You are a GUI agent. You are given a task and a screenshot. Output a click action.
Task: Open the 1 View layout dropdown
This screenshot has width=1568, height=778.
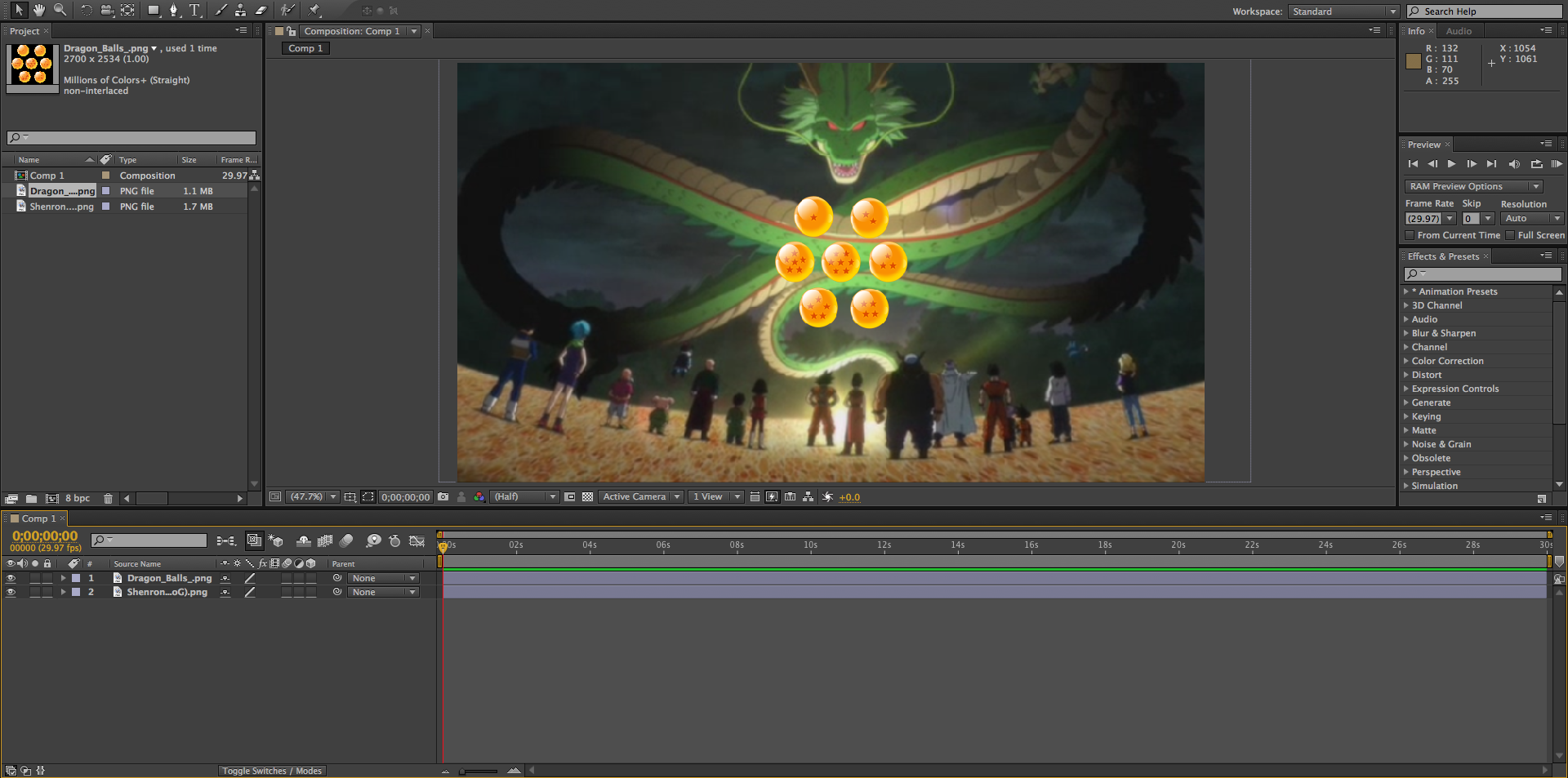[x=716, y=496]
